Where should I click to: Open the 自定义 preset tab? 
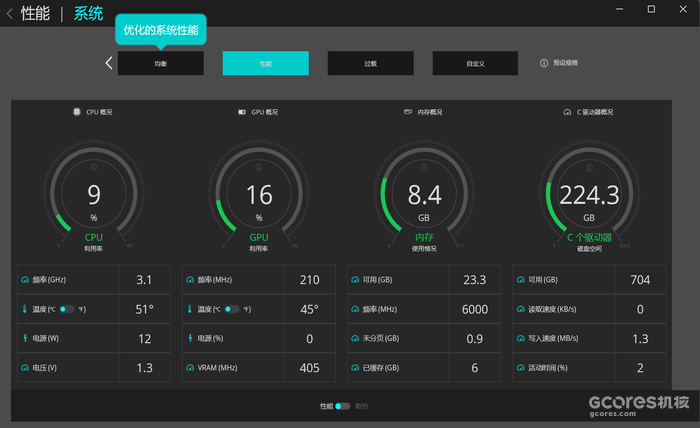coord(475,63)
